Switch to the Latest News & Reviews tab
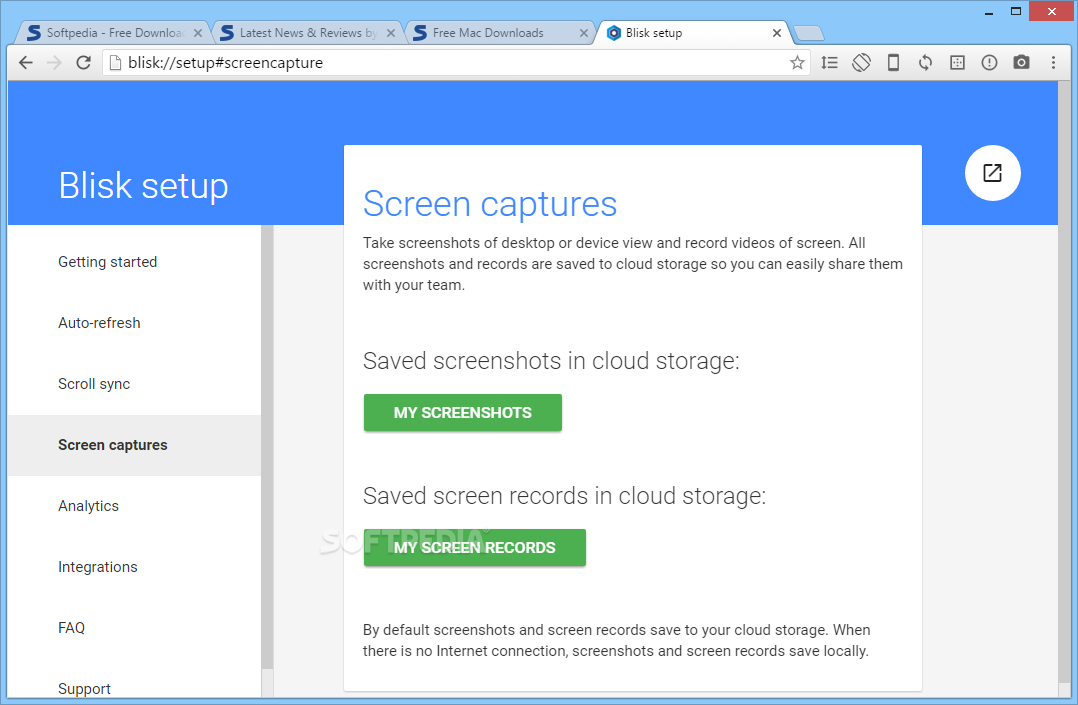1078x705 pixels. (307, 33)
